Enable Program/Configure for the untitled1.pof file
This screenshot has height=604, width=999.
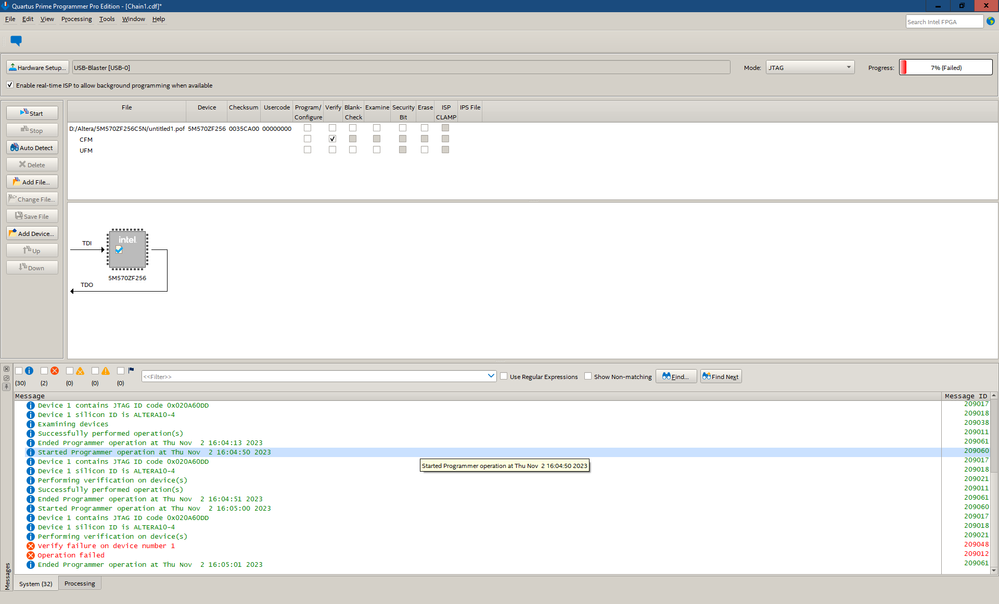307,128
